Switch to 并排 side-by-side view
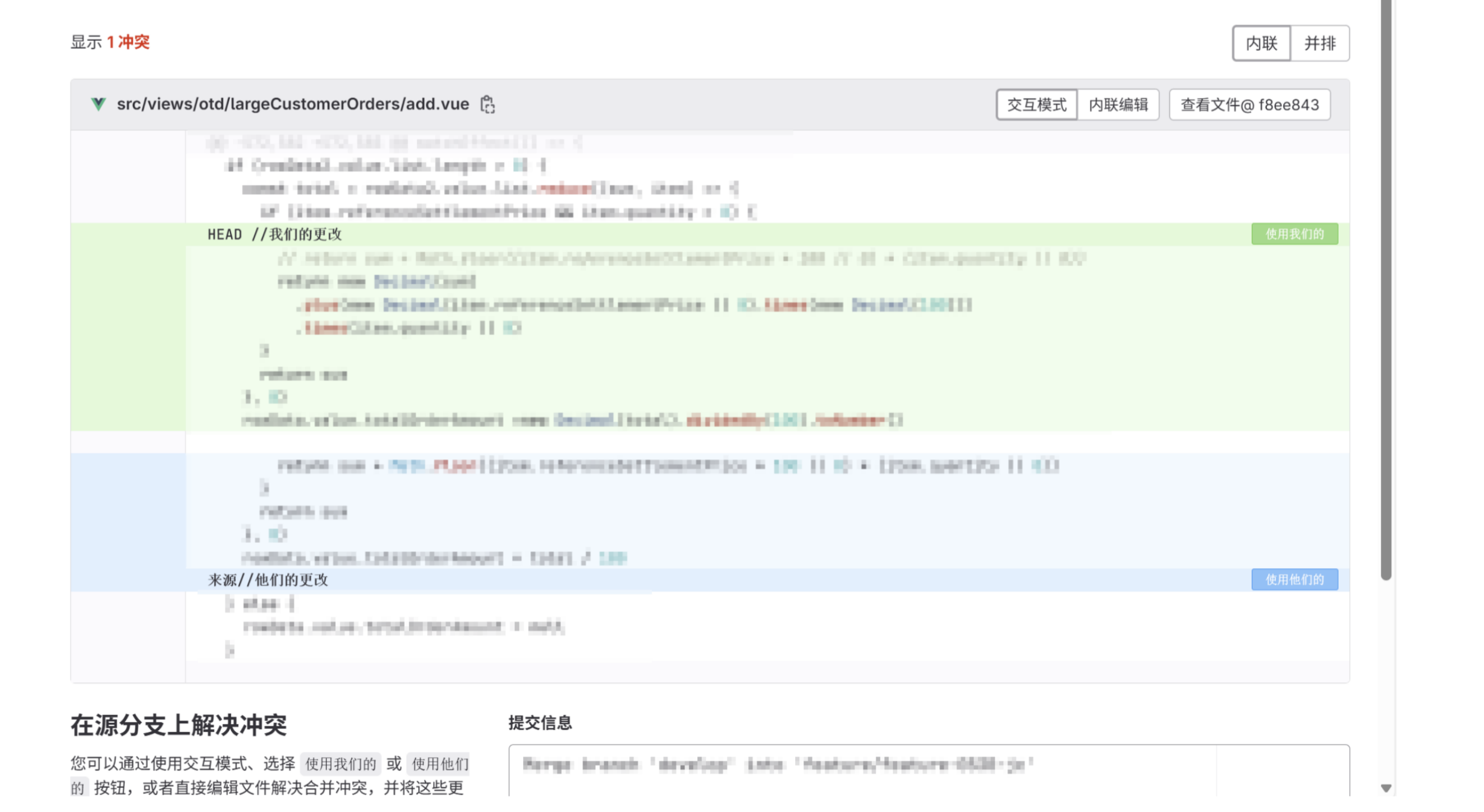 coord(1319,43)
